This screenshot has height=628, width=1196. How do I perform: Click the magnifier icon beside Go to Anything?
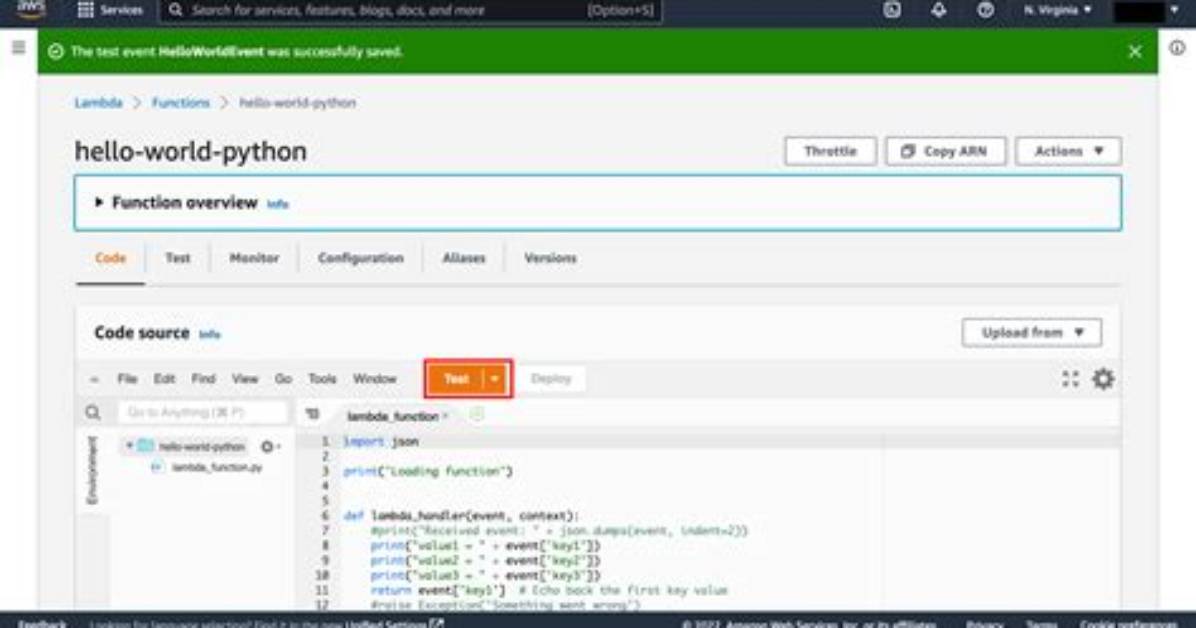93,413
